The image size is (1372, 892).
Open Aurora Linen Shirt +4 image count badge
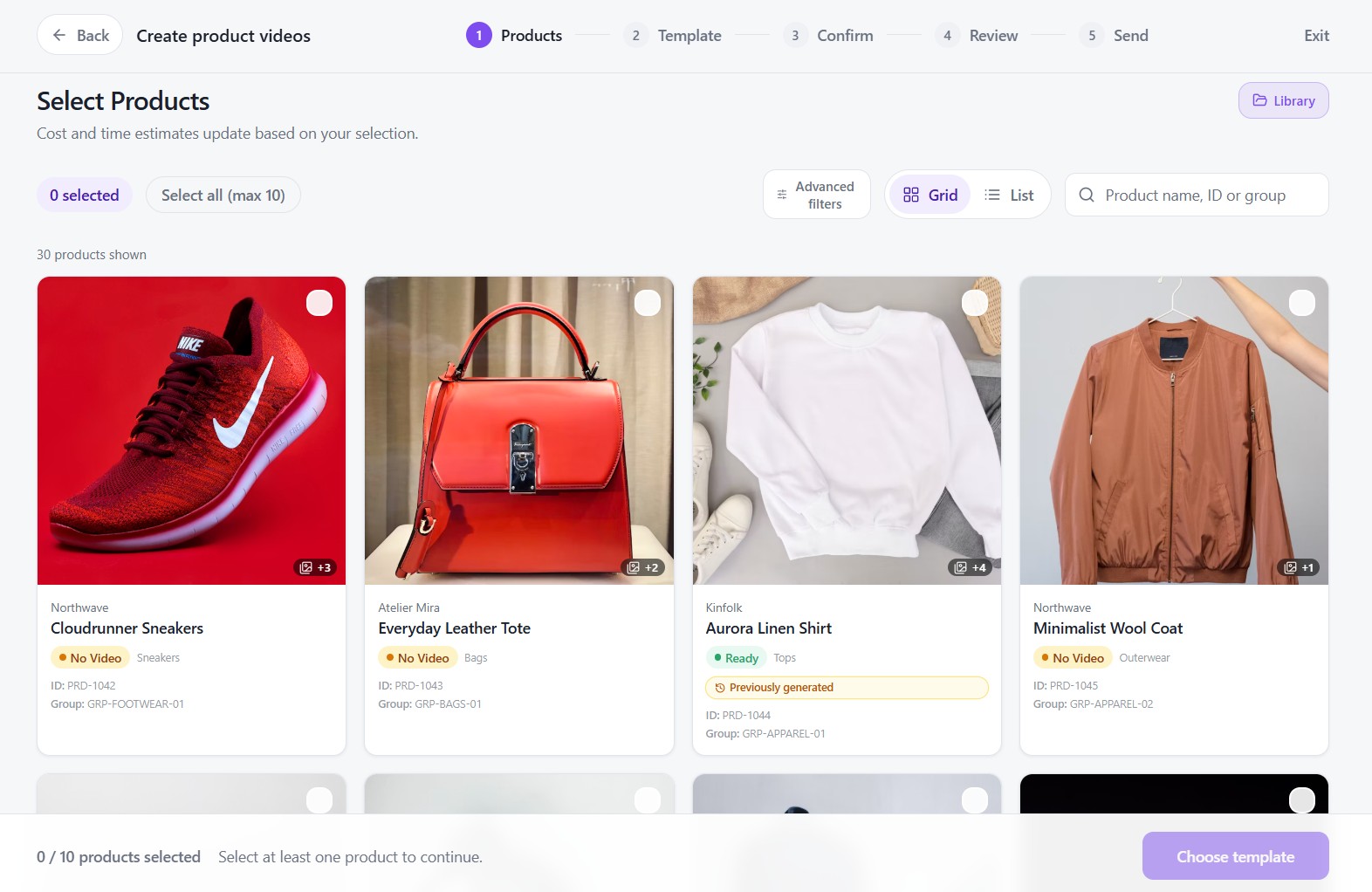pos(971,567)
